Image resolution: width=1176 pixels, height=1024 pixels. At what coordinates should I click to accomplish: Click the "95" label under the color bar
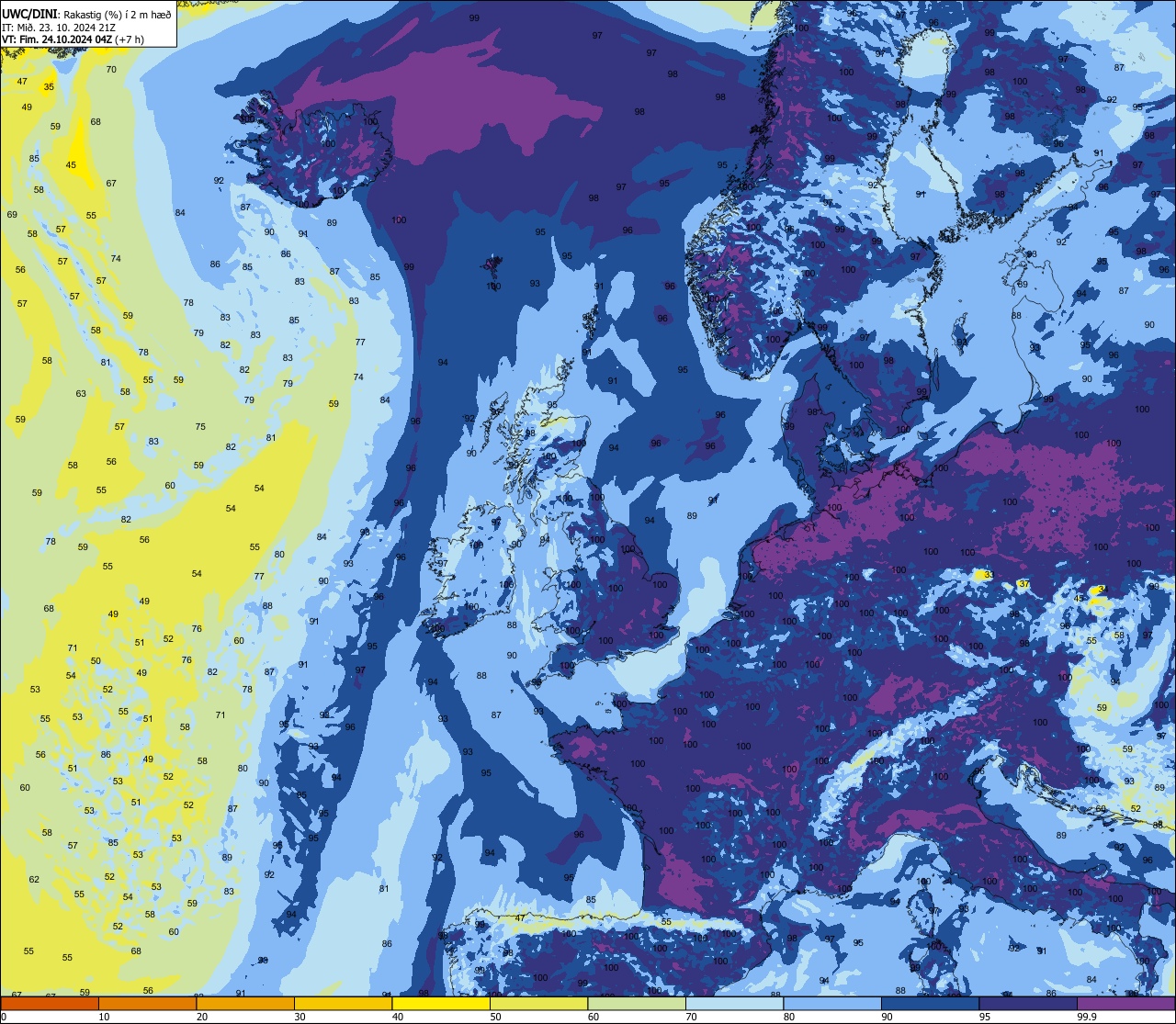985,1017
